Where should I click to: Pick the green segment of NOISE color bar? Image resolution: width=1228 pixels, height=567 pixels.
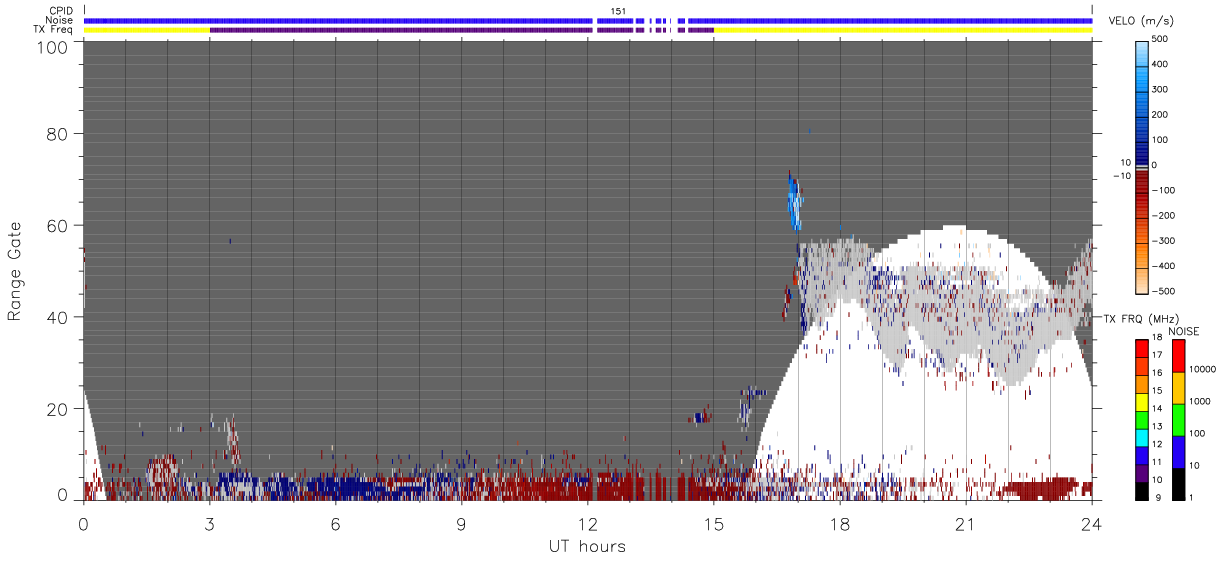click(1178, 419)
